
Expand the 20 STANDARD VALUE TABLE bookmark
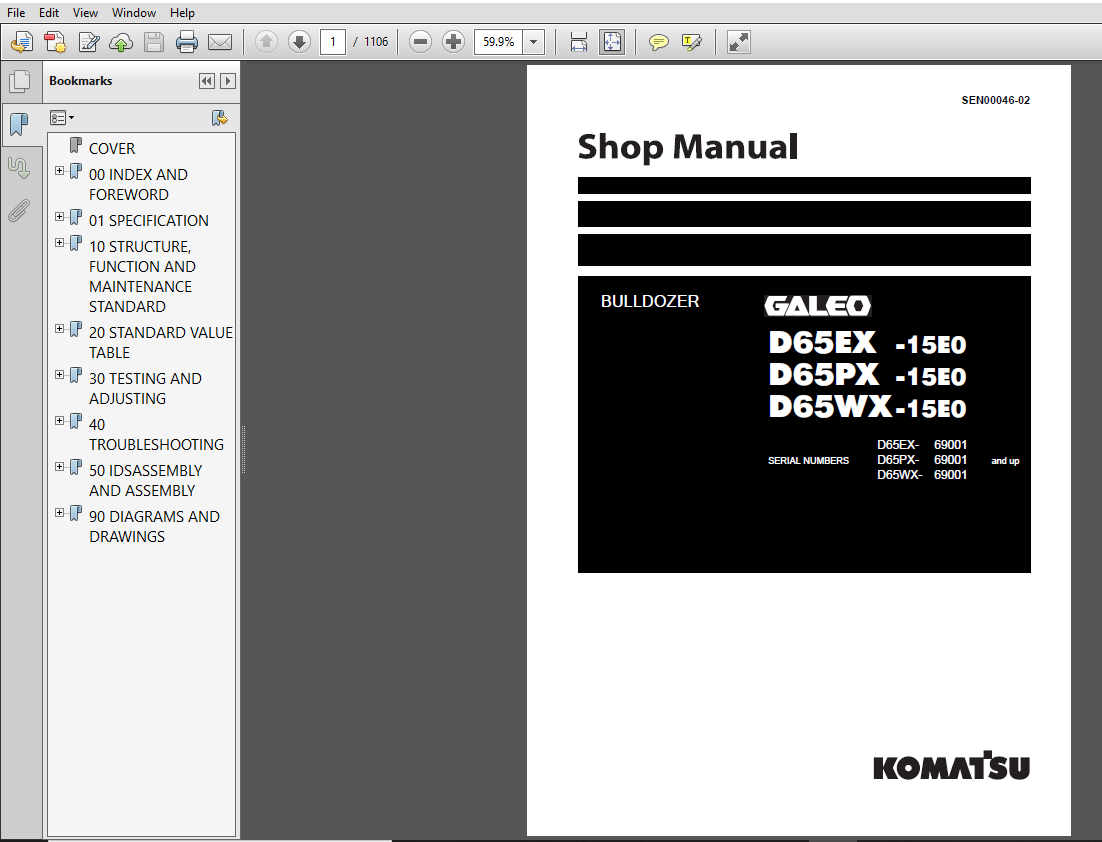[60, 328]
